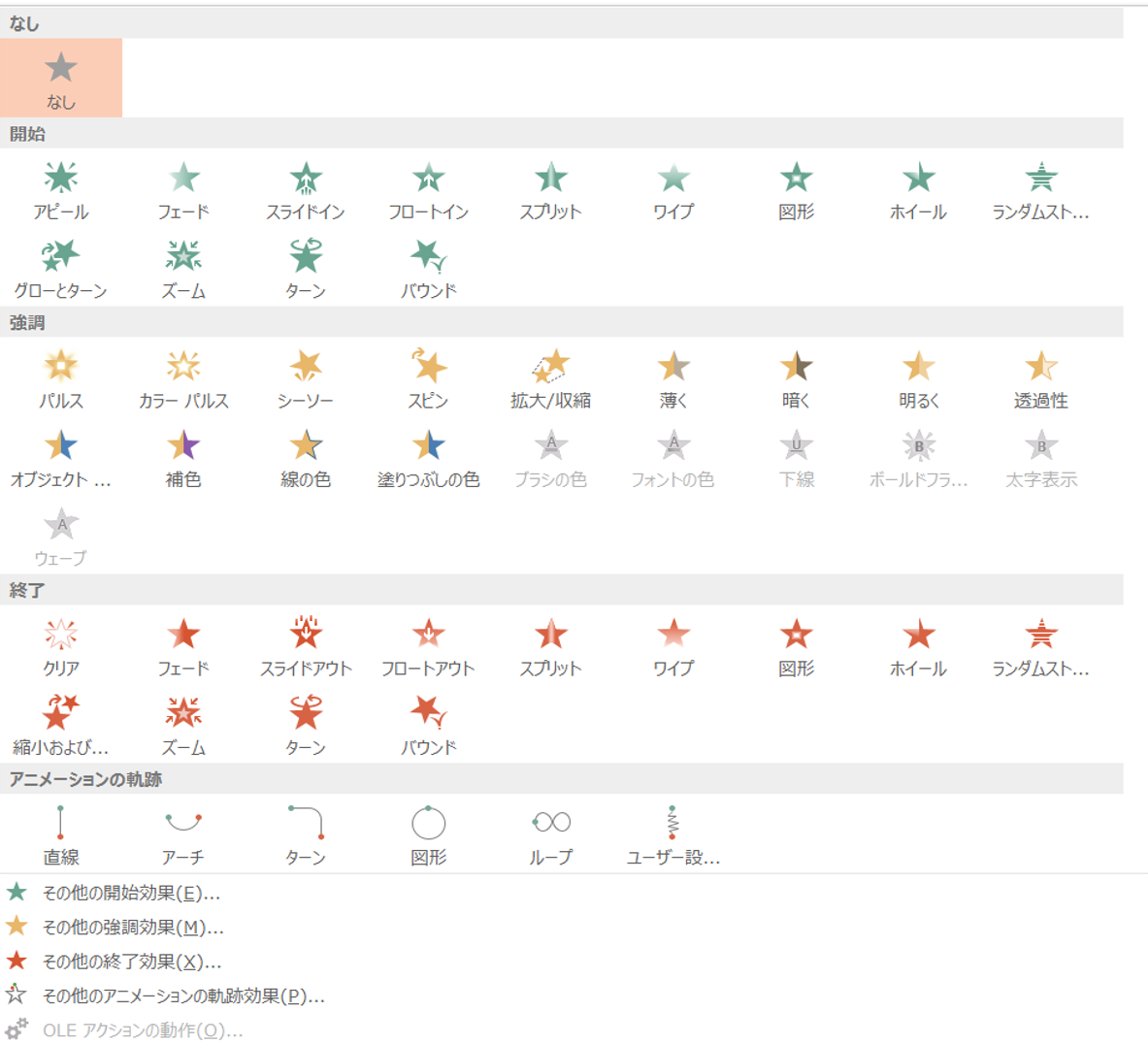
Task: Apply the green フェード entrance effect
Action: (x=183, y=191)
